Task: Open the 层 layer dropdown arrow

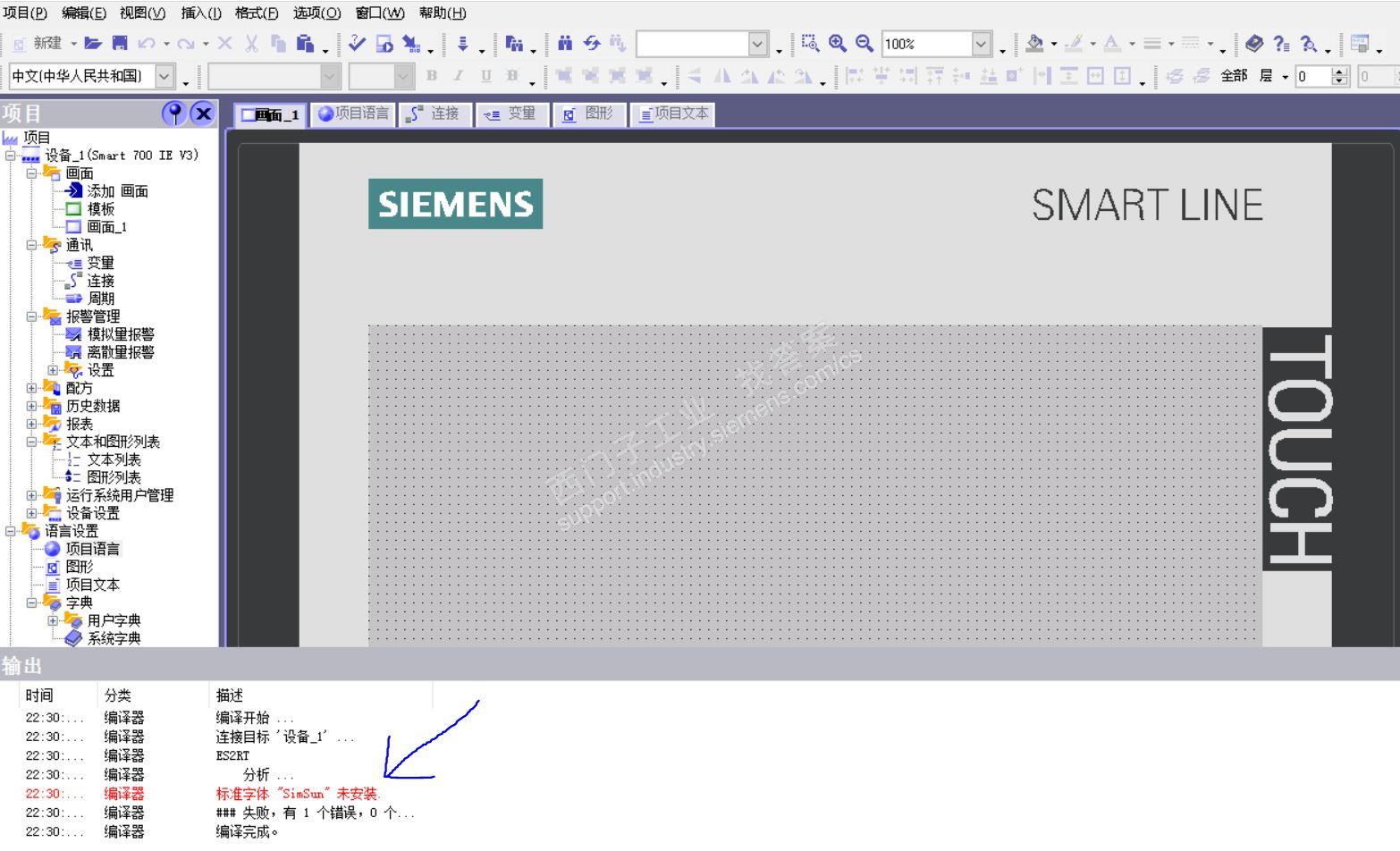Action: click(x=1286, y=77)
